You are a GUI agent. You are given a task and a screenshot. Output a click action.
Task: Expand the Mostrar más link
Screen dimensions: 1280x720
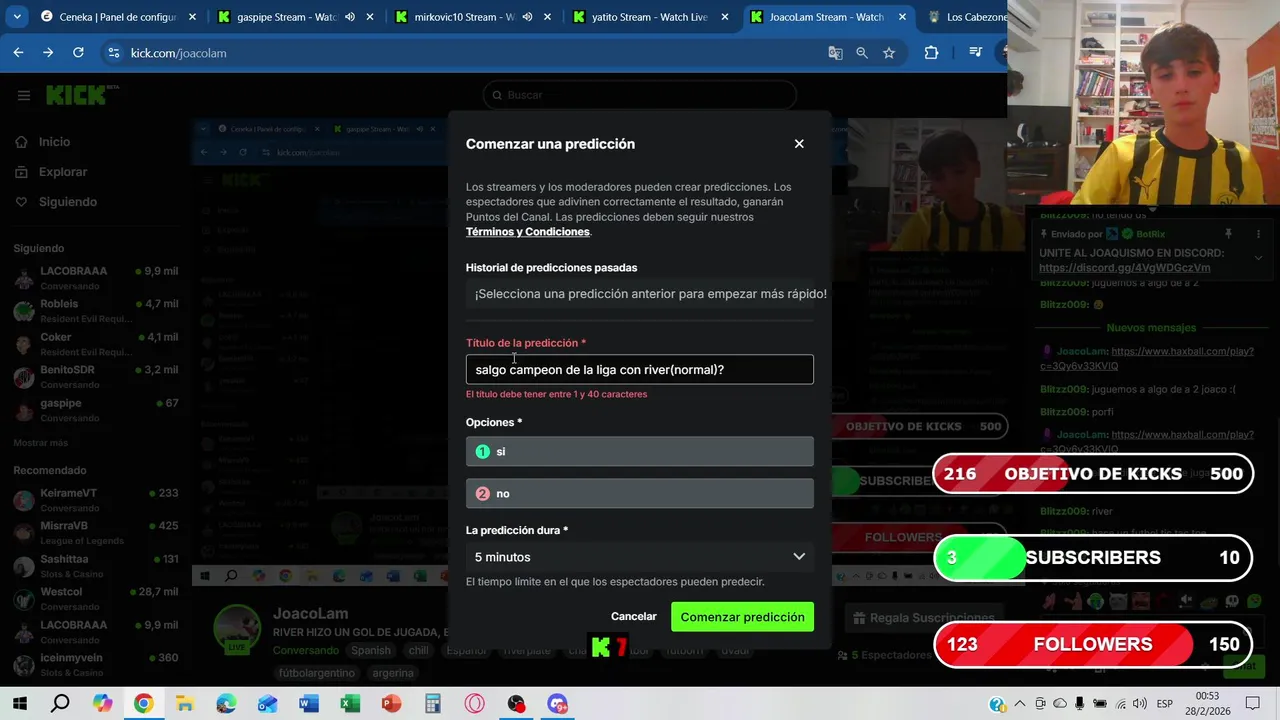pyautogui.click(x=41, y=443)
